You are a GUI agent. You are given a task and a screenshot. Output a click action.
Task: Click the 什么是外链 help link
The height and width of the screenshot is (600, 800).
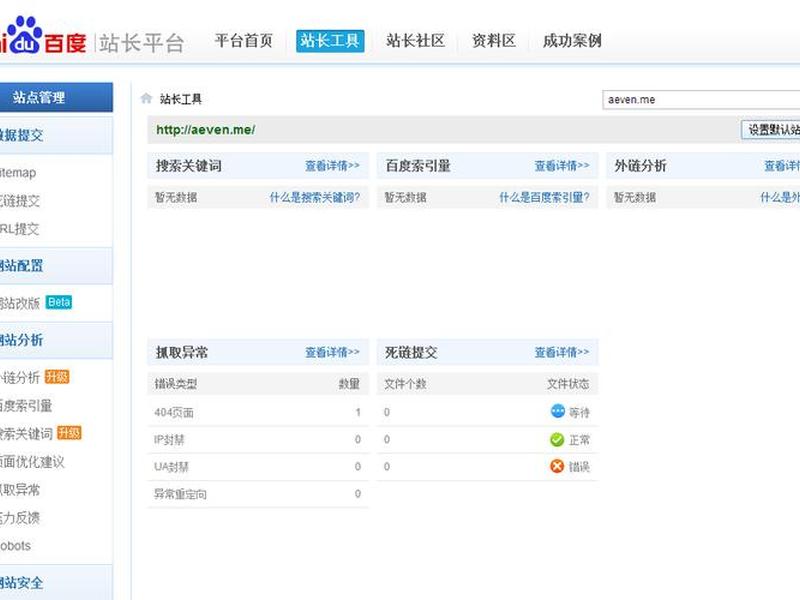tap(780, 197)
